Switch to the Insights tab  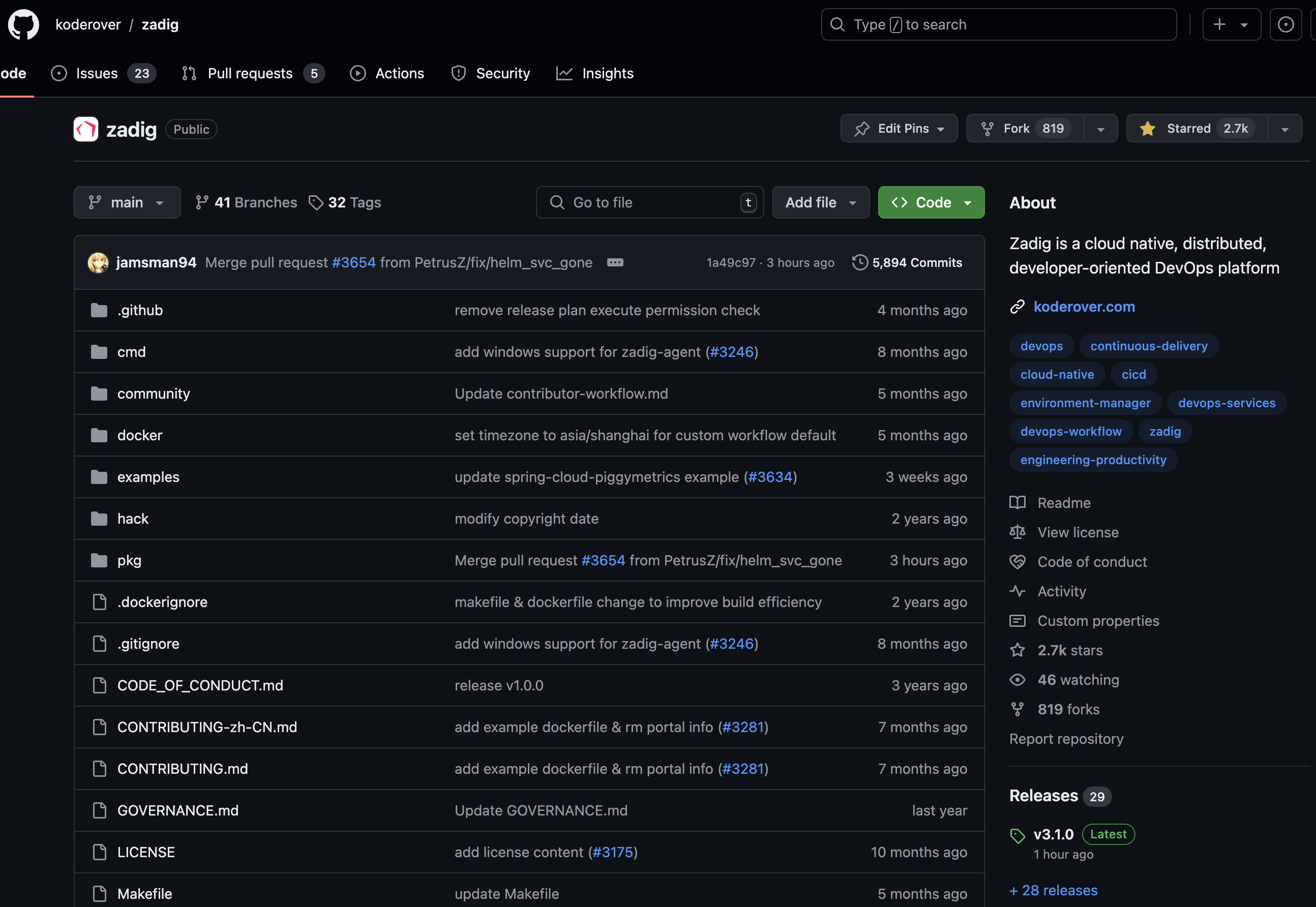coord(607,73)
